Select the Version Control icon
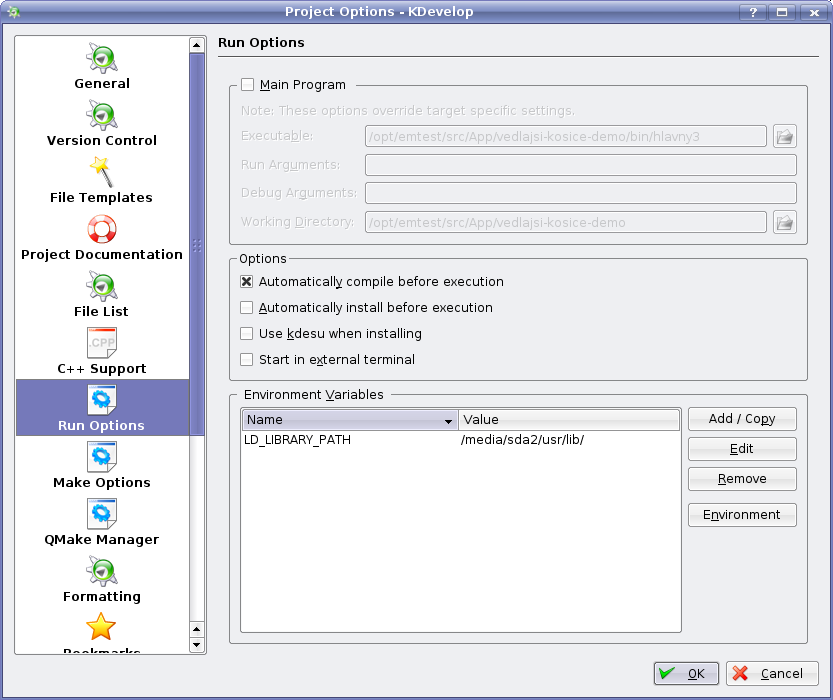 click(x=102, y=116)
